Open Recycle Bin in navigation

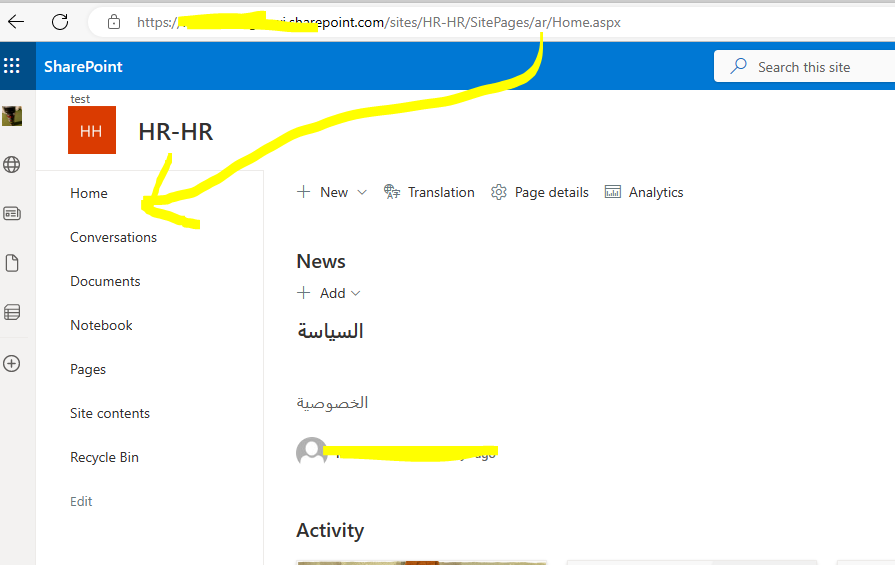104,457
